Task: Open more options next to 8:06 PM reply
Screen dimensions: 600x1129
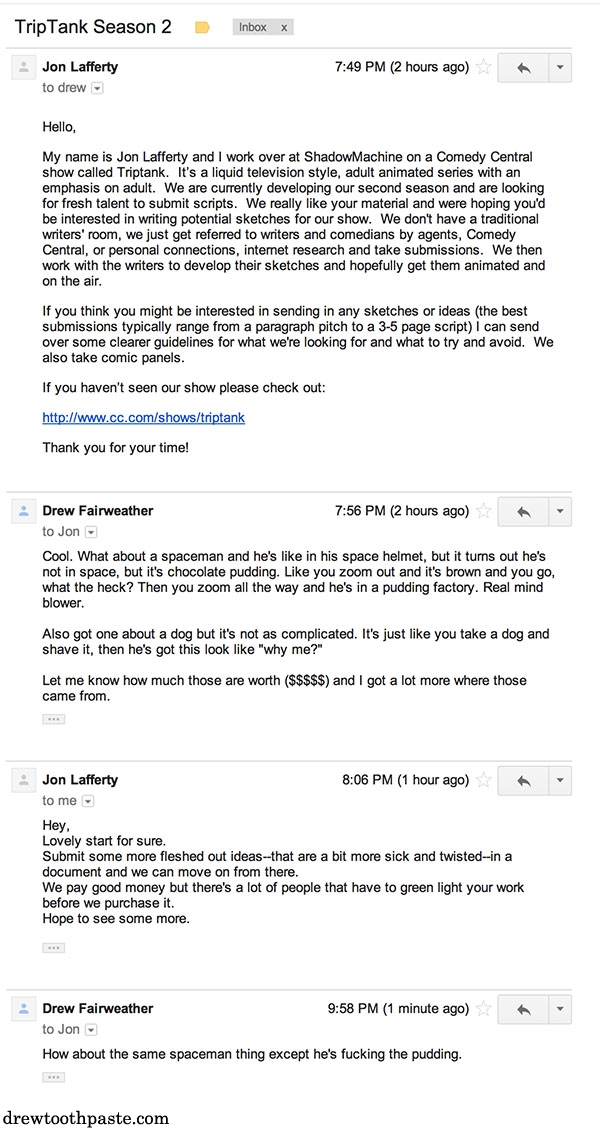Action: [560, 781]
